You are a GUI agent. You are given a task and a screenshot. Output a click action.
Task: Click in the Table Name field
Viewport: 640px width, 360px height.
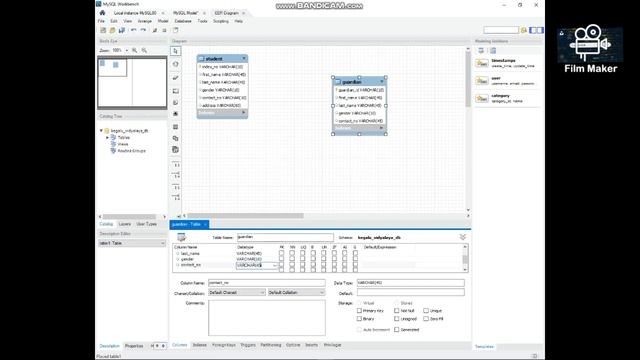click(x=285, y=237)
